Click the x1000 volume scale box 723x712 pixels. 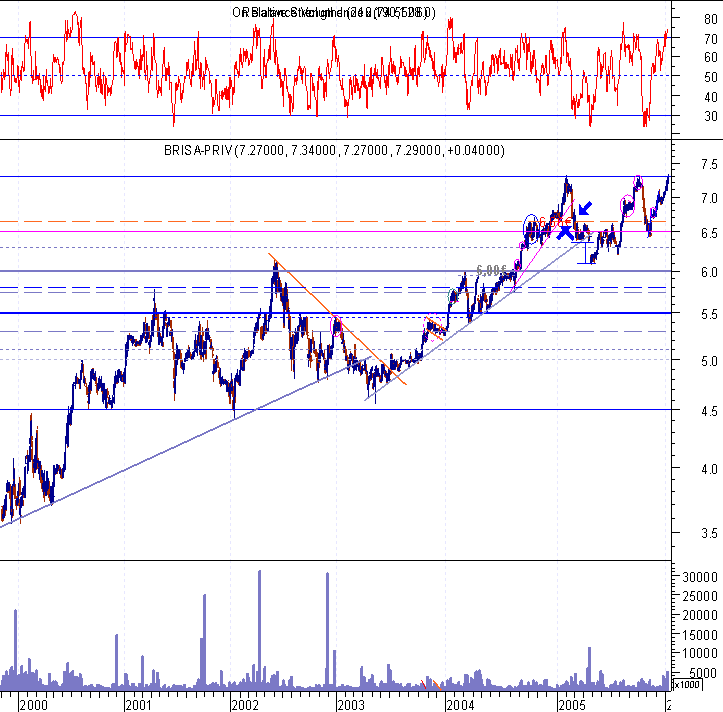687,684
